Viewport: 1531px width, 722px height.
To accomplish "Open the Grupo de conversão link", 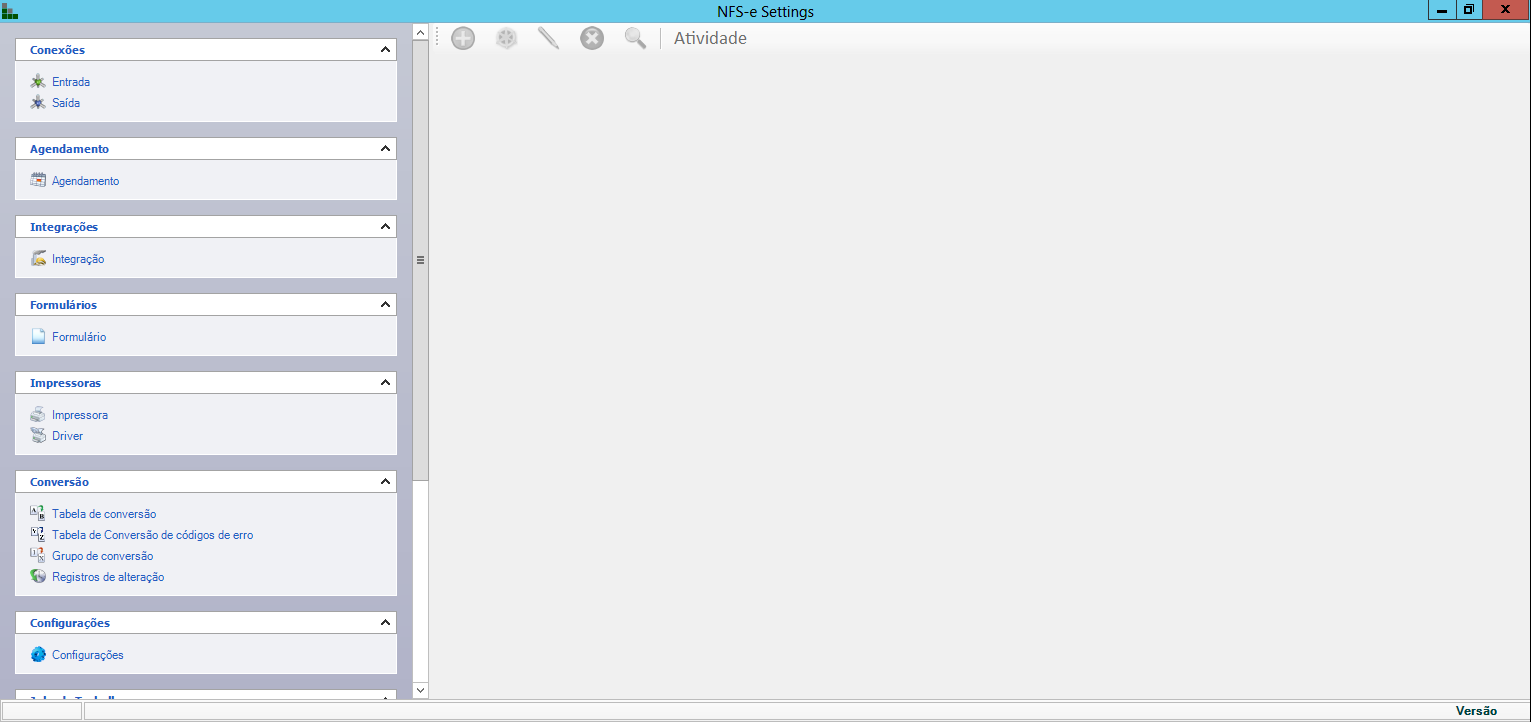I will click(x=103, y=556).
